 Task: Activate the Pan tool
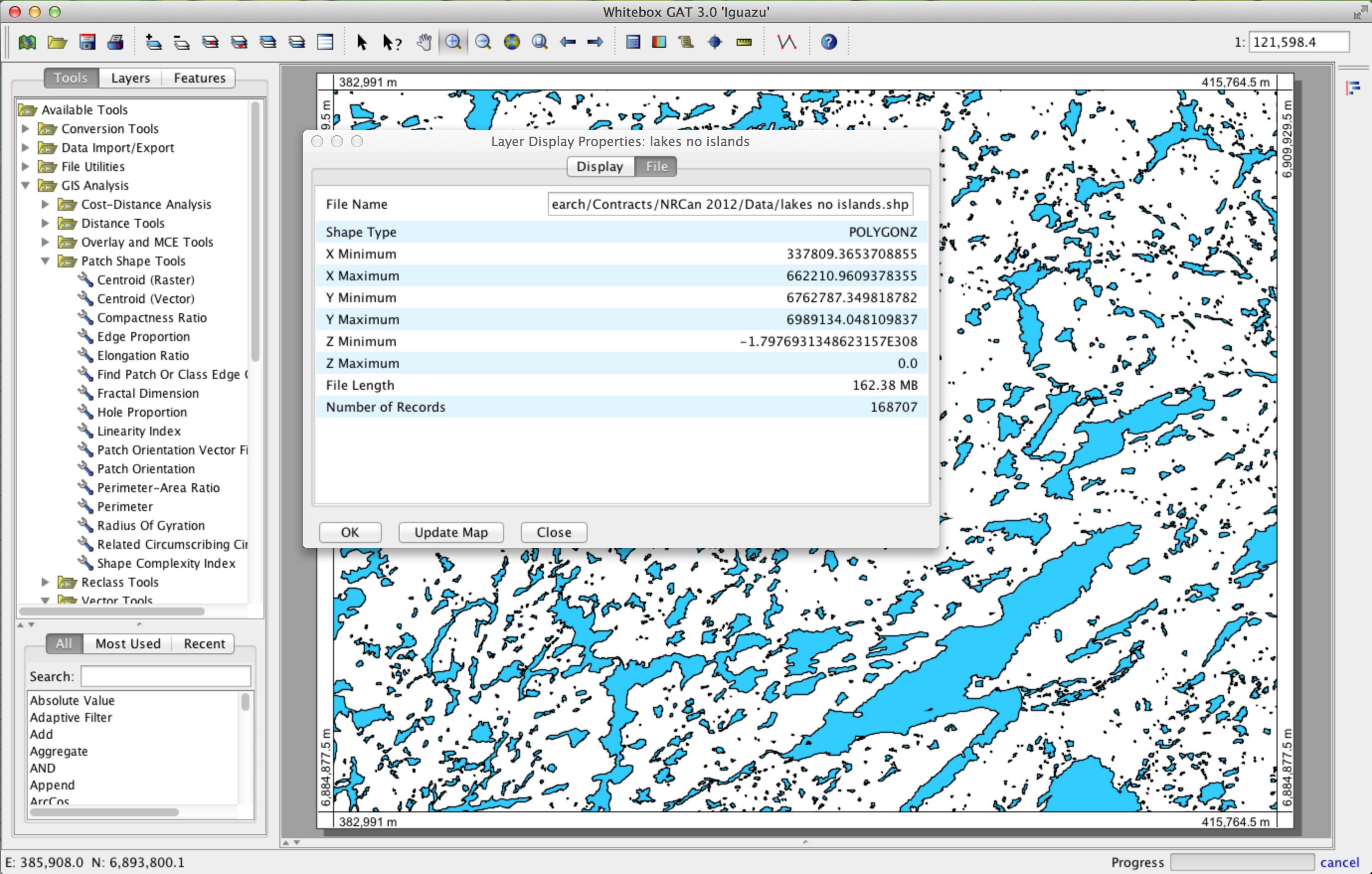425,42
